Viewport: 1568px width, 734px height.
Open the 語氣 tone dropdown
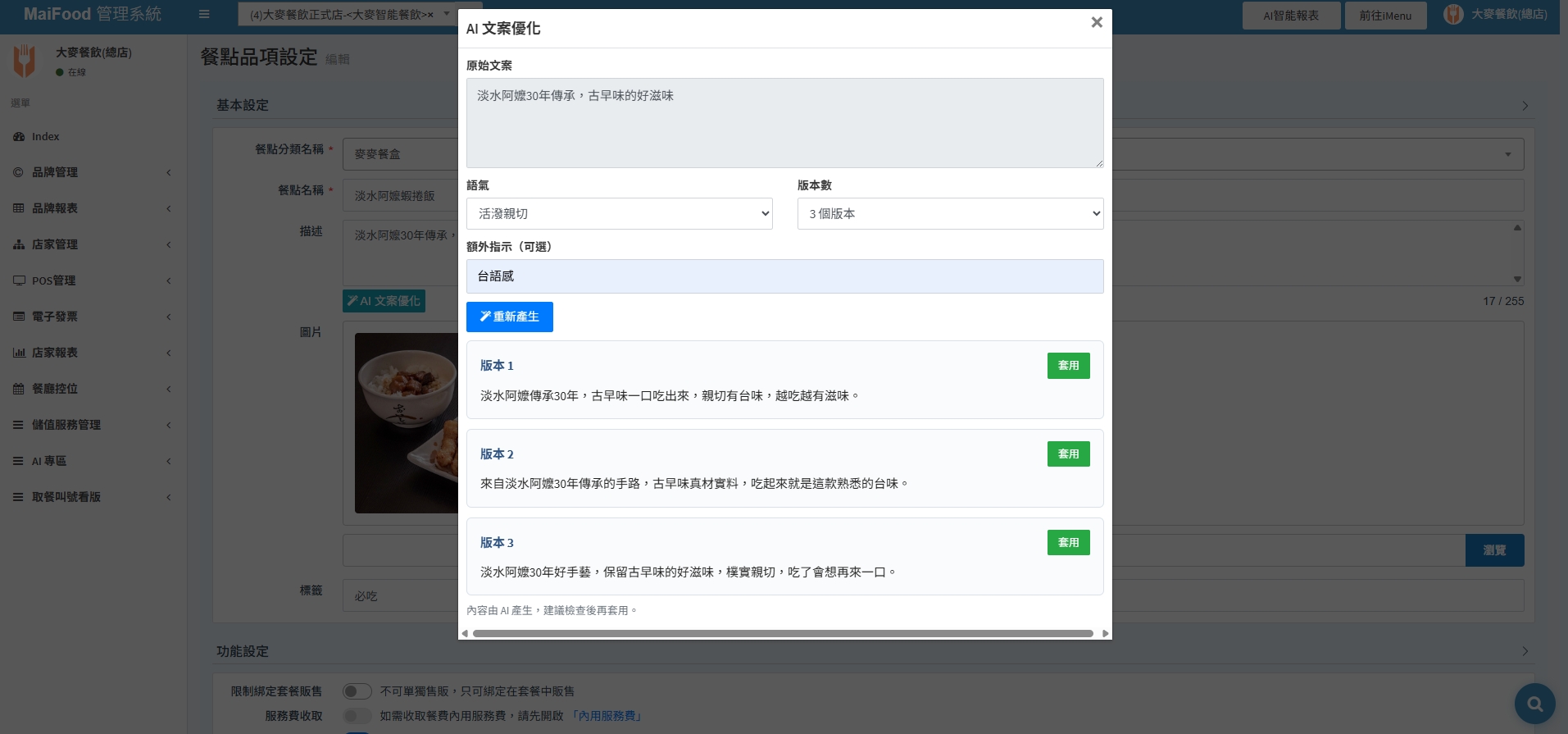(x=620, y=213)
